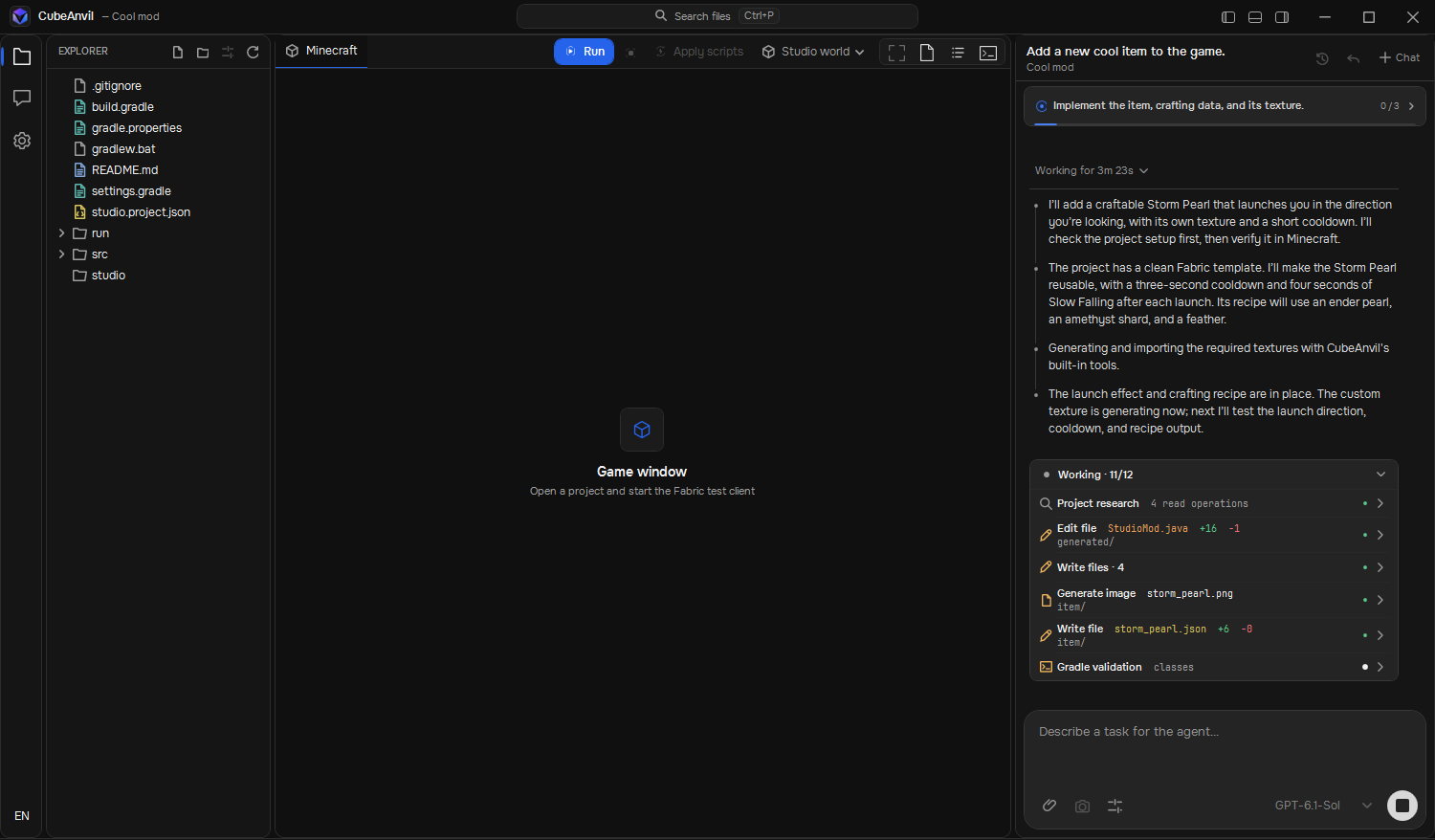The image size is (1435, 840).
Task: Click the Search files box
Action: click(x=717, y=16)
